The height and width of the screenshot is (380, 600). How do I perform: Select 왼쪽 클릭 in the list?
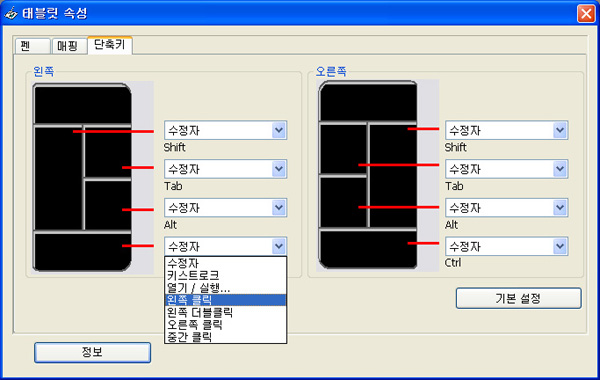click(225, 300)
